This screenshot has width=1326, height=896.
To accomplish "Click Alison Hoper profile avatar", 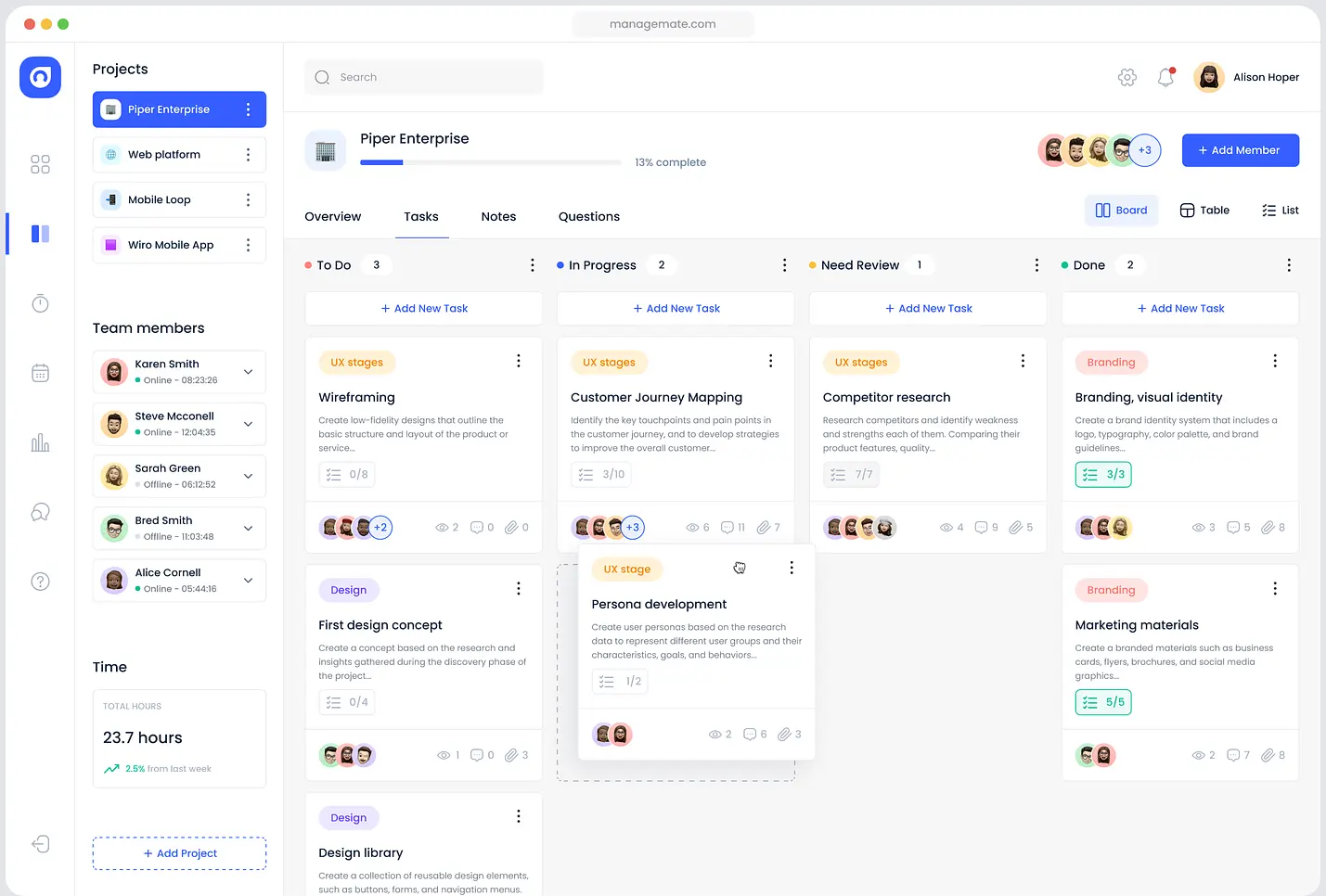I will (x=1208, y=77).
